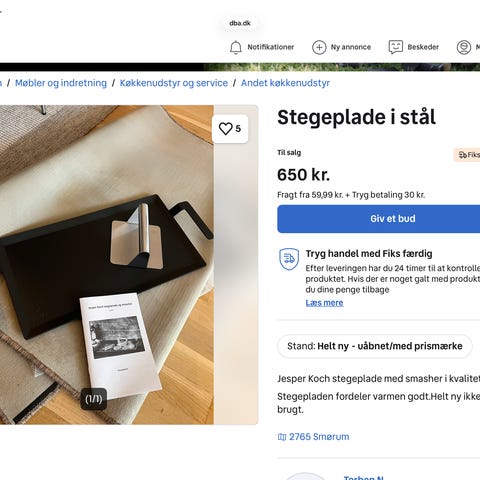Open the stegeplade product photo
This screenshot has width=480, height=480.
tap(107, 265)
